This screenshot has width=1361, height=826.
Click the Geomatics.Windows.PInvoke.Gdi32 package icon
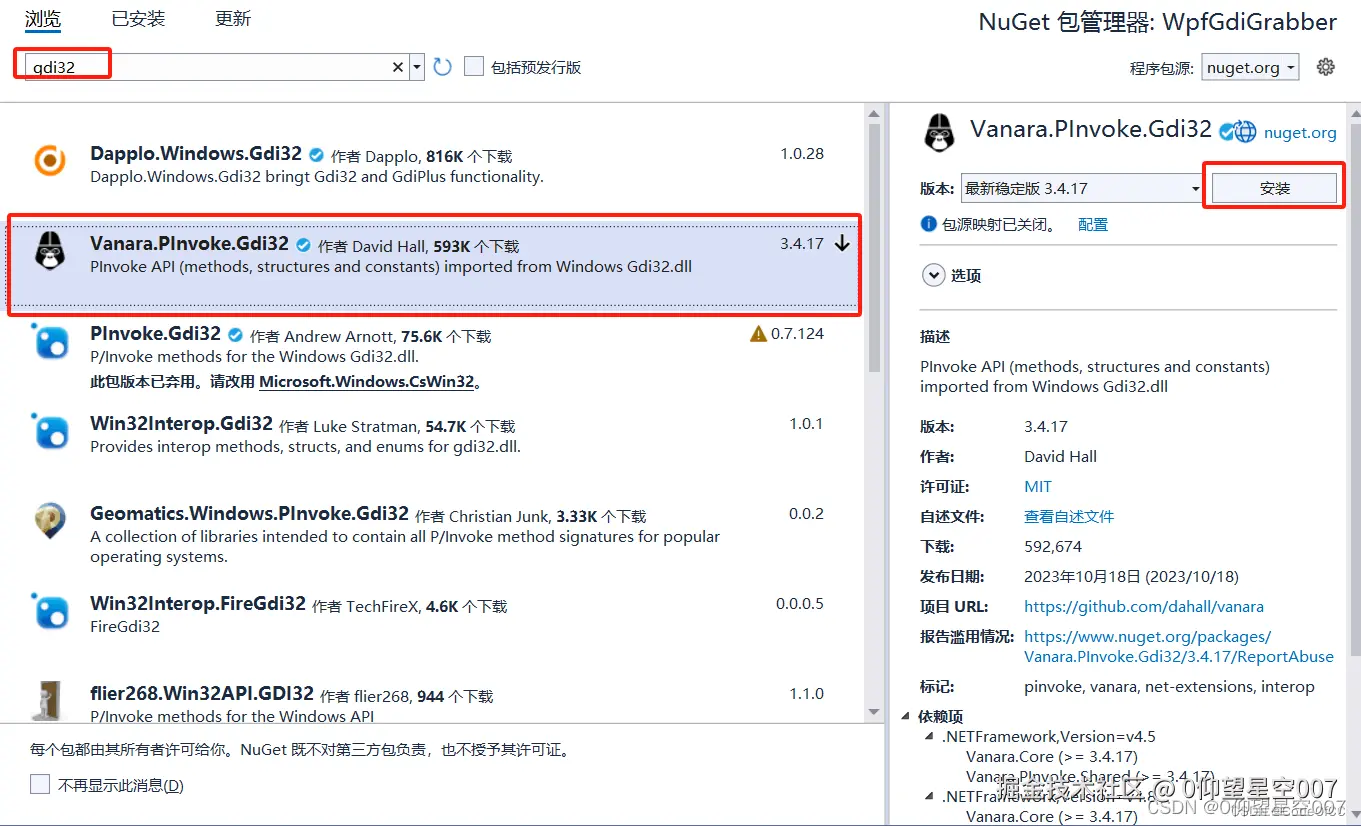50,521
